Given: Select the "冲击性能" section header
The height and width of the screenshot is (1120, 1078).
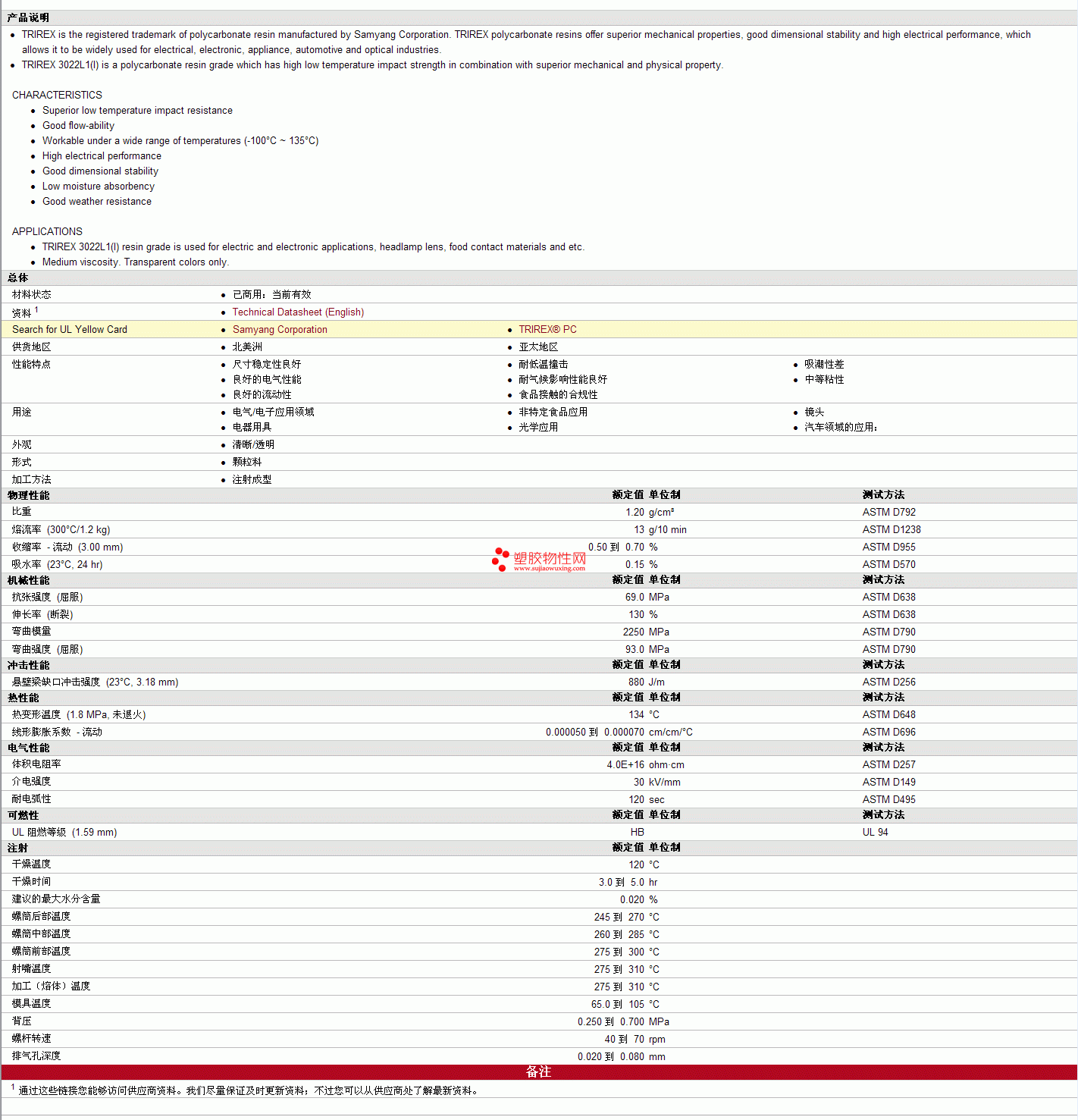Looking at the screenshot, I should pos(28,666).
